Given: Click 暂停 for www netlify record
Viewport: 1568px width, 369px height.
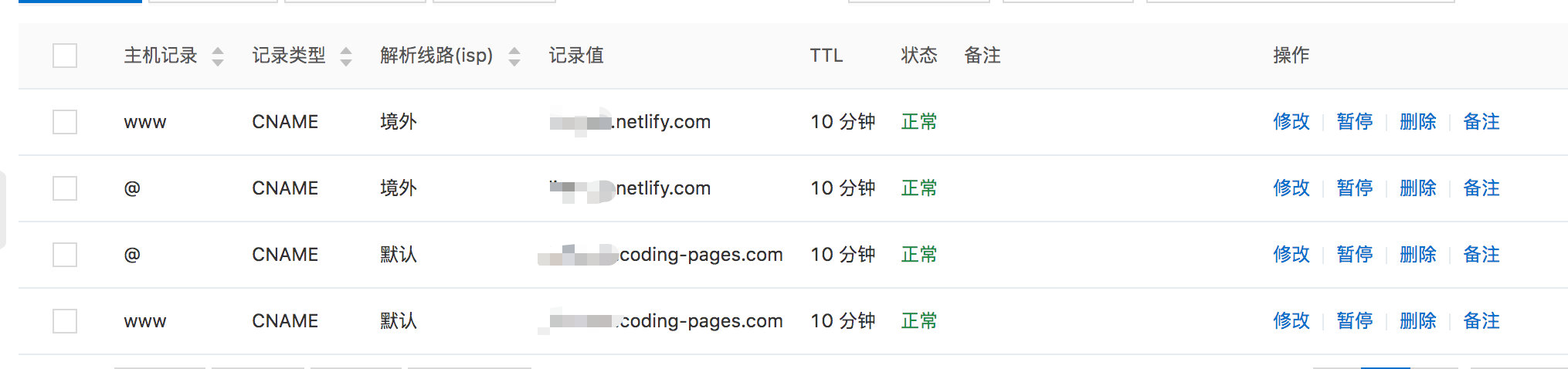Looking at the screenshot, I should (1355, 122).
